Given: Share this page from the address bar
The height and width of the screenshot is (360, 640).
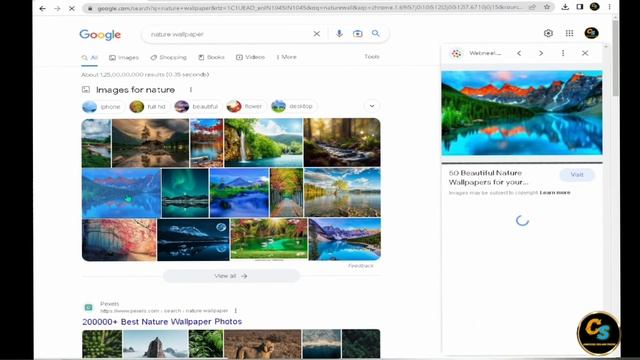Looking at the screenshot, I should (x=533, y=7).
